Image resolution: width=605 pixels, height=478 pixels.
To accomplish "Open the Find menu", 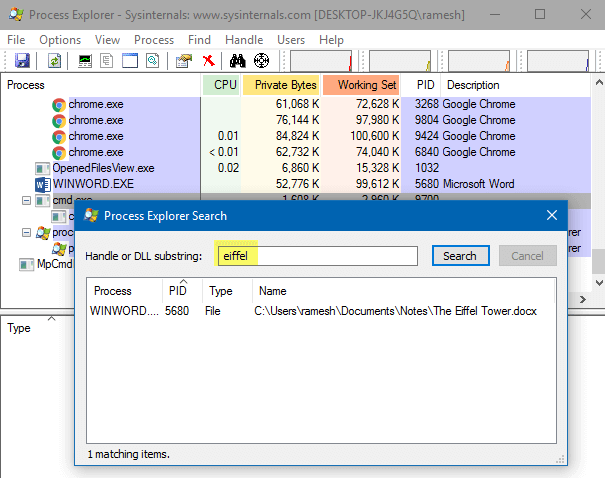I will point(199,40).
